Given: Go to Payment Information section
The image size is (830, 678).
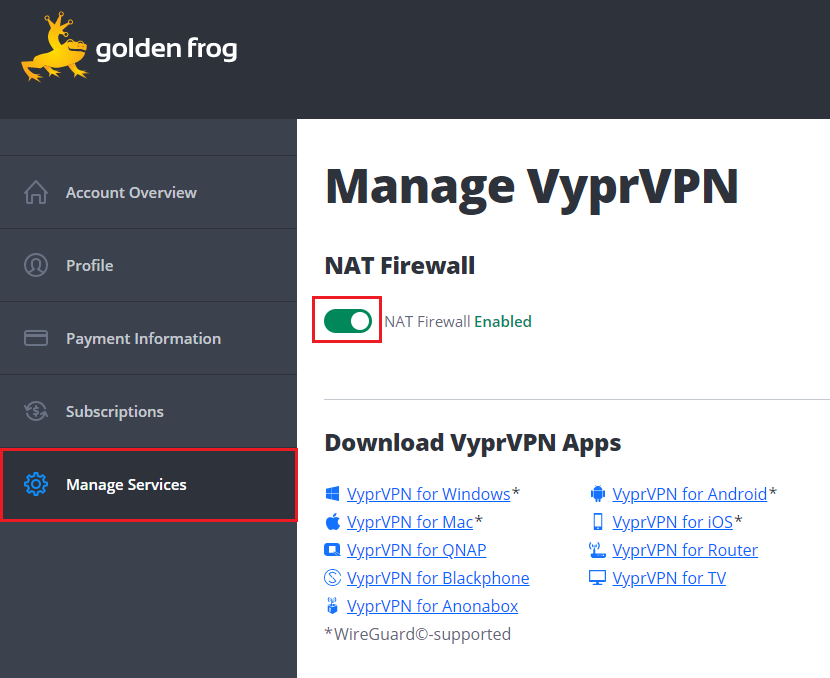Looking at the screenshot, I should click(143, 338).
